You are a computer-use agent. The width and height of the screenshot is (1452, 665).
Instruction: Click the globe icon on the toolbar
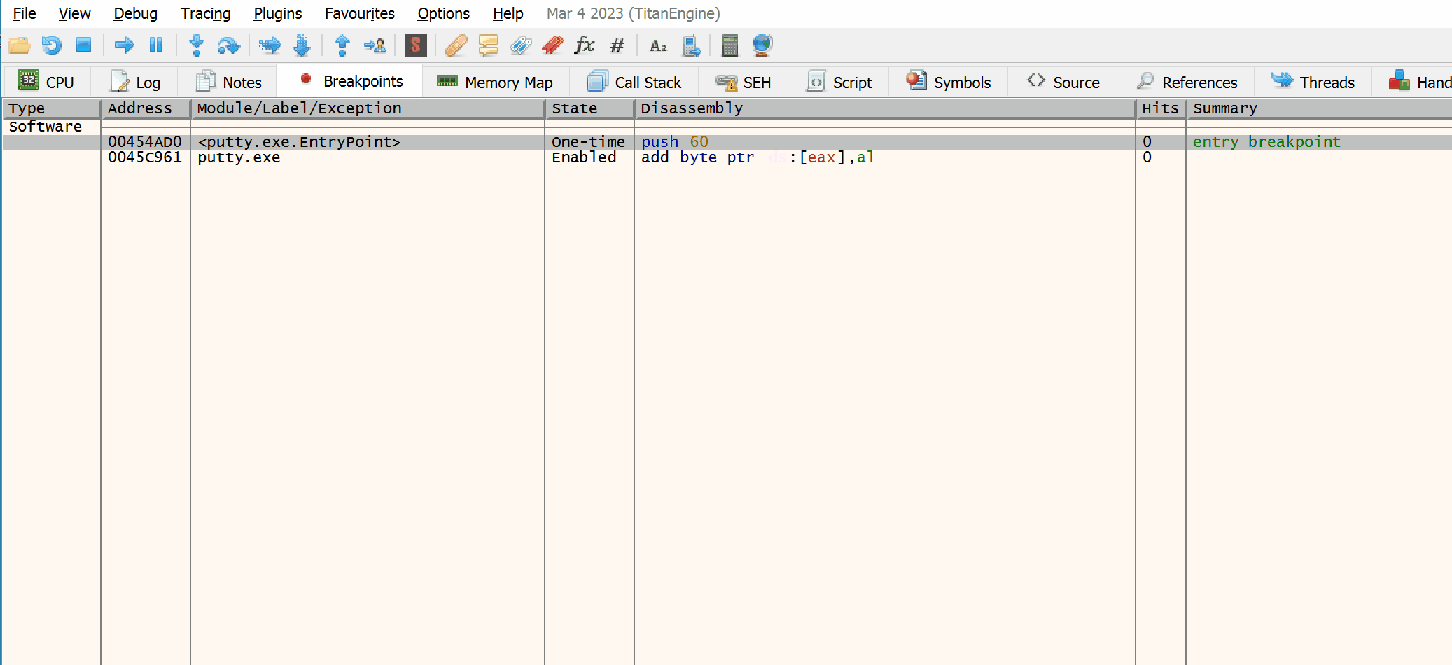pyautogui.click(x=761, y=45)
